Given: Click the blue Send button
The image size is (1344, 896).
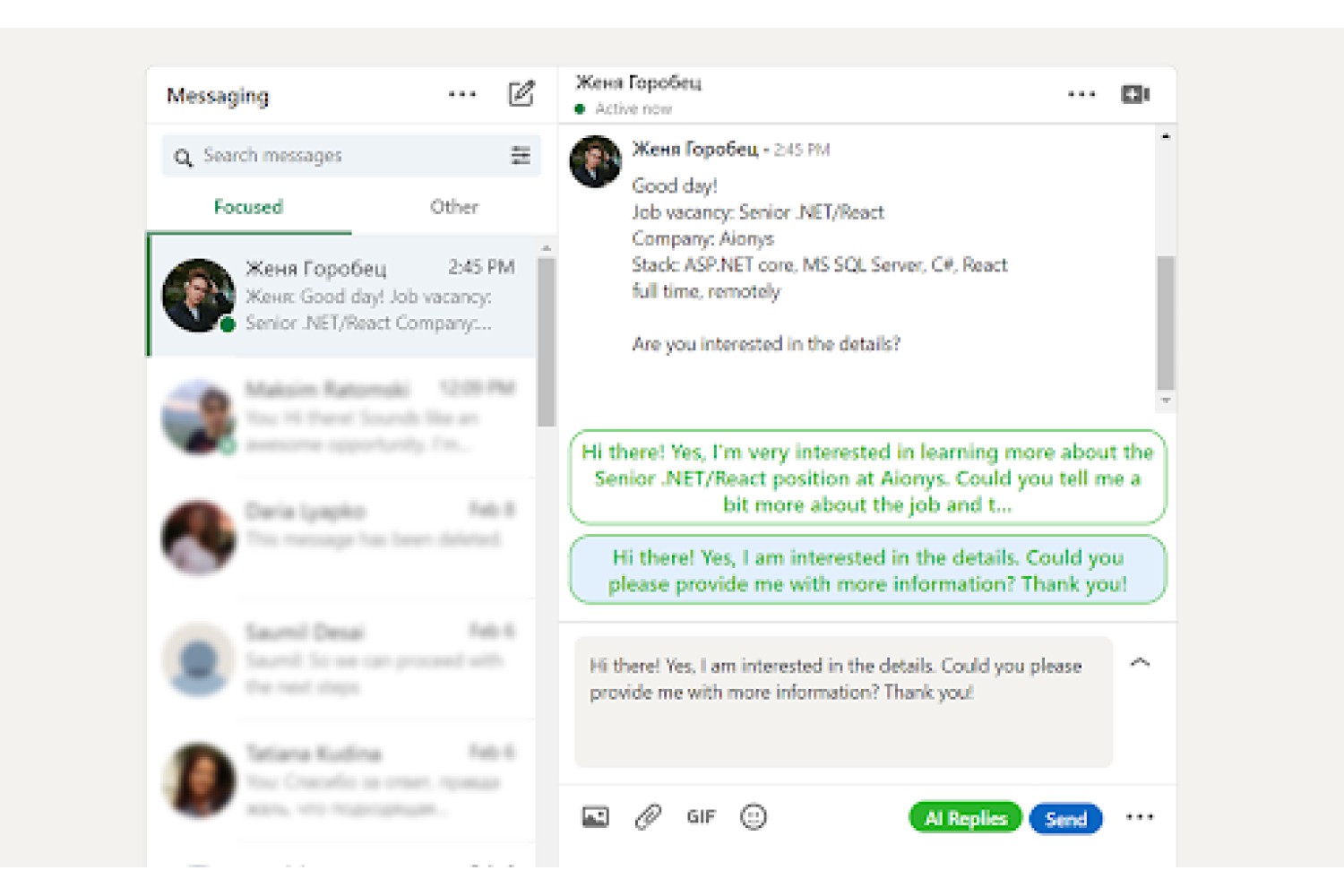Looking at the screenshot, I should point(1065,819).
